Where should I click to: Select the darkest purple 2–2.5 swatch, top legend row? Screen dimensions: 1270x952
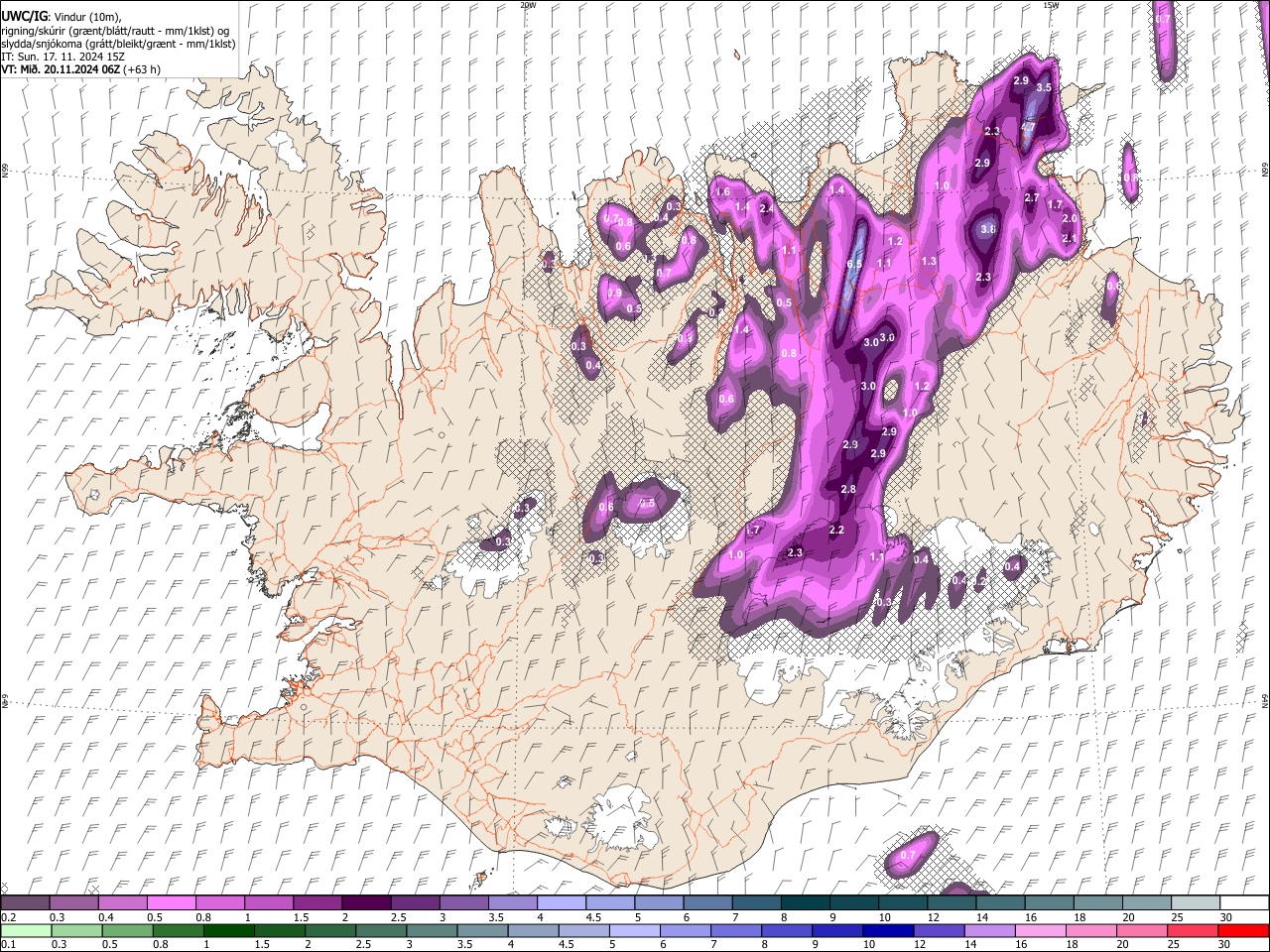pyautogui.click(x=365, y=903)
